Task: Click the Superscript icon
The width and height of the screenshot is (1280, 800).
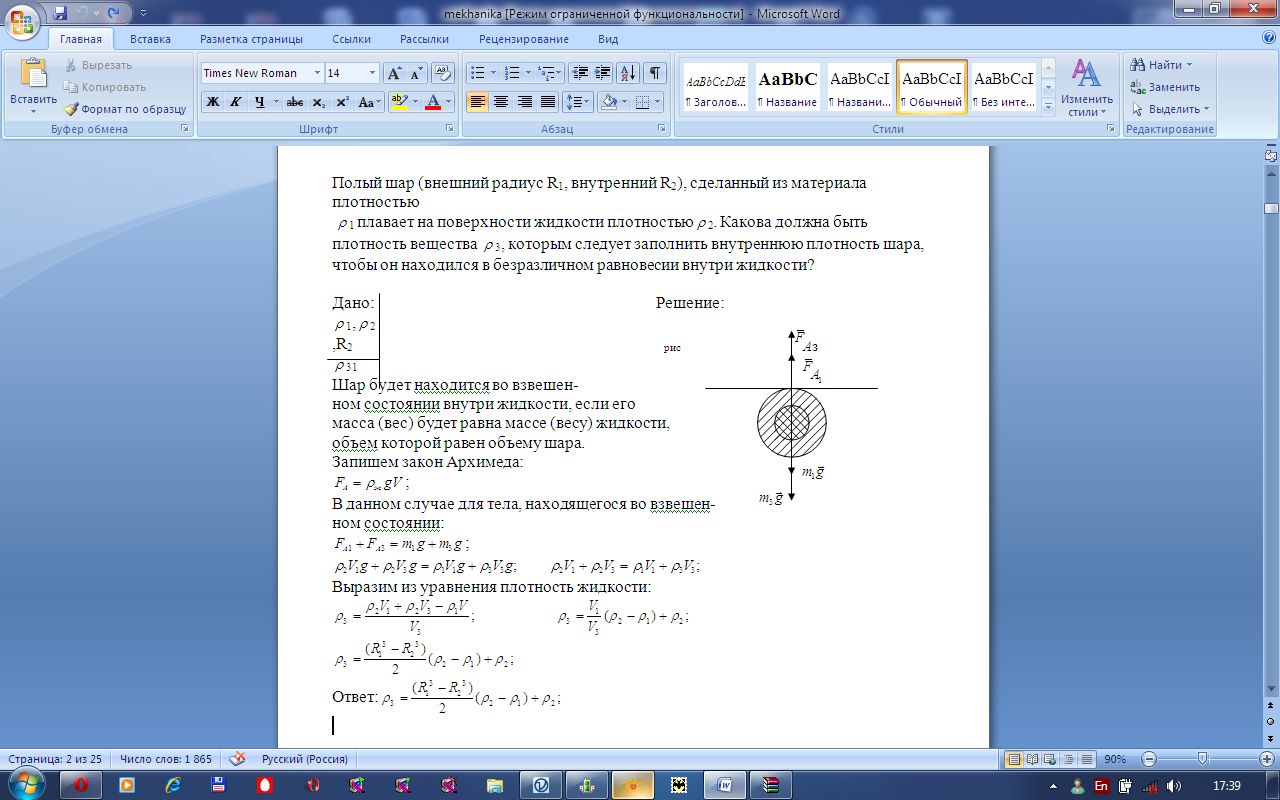Action: [342, 102]
